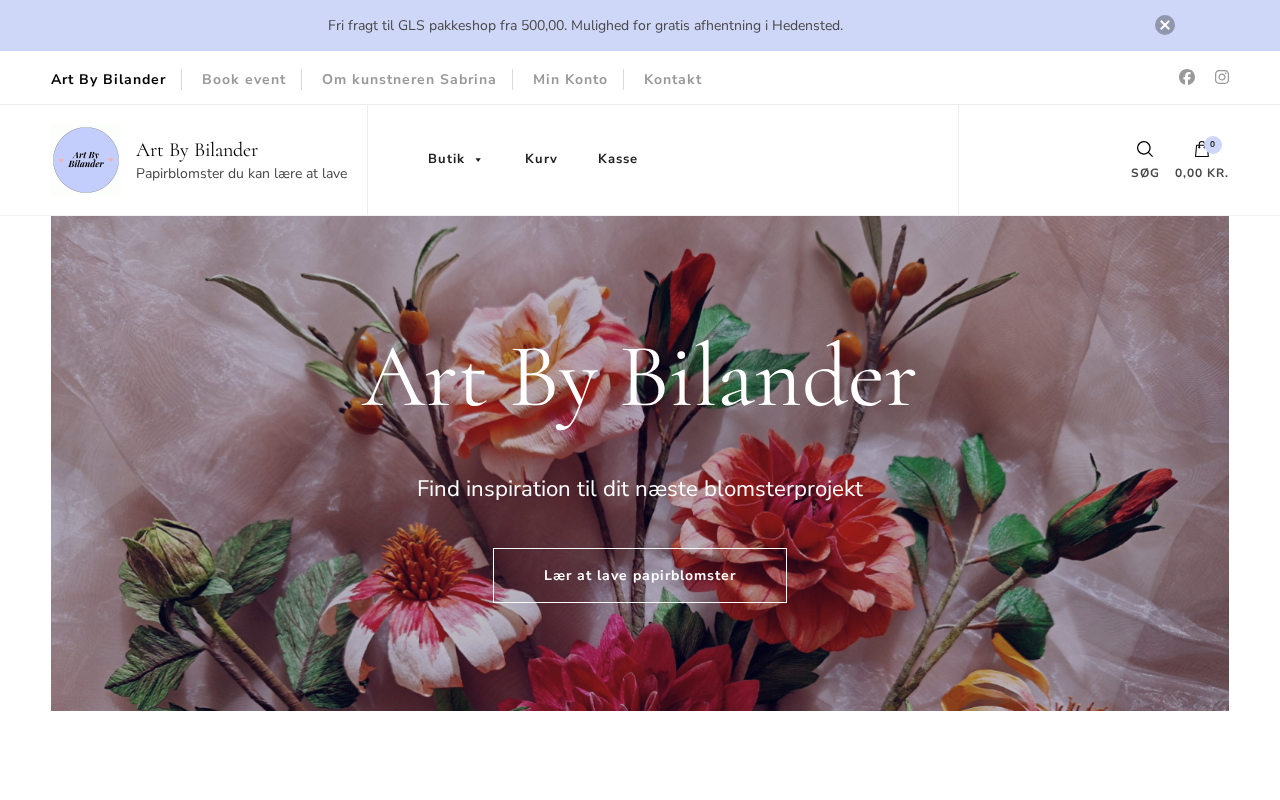
Task: Go to the Kurv page
Action: (541, 159)
